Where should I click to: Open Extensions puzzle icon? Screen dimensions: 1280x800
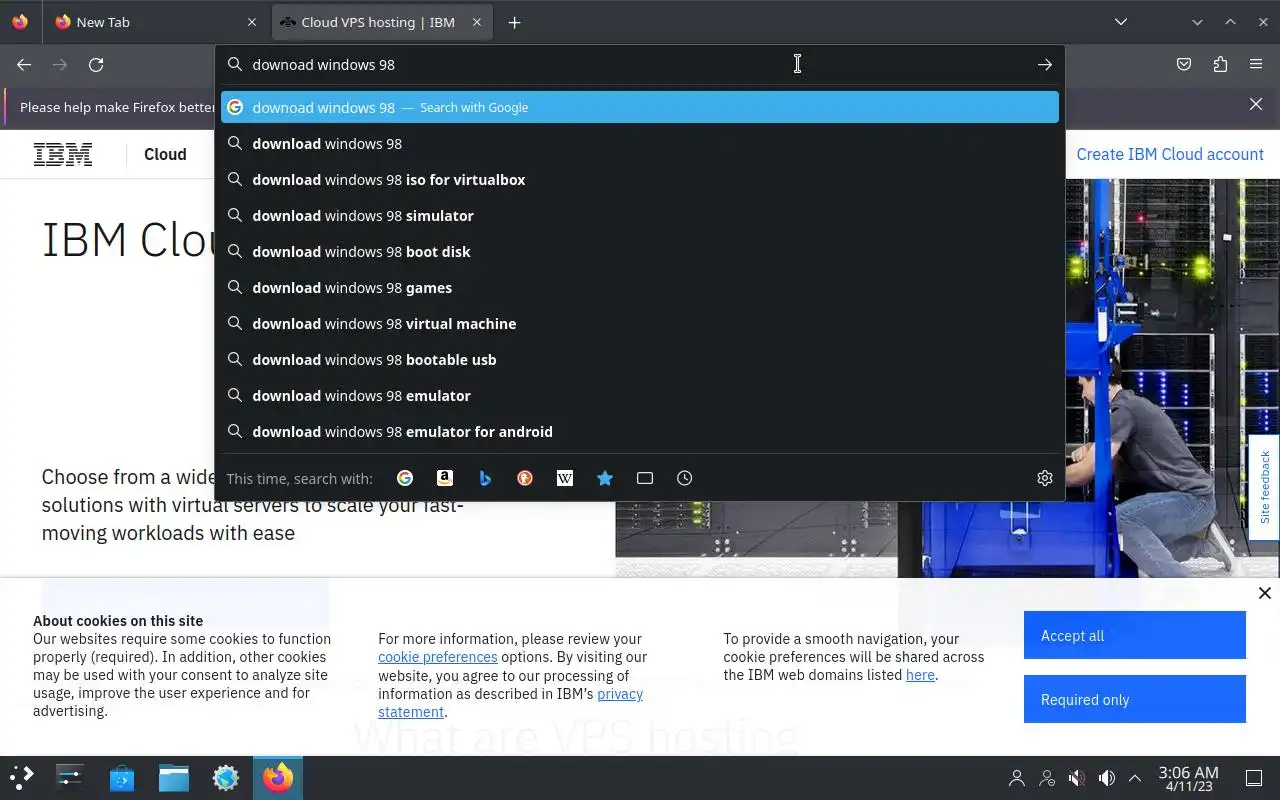1220,64
